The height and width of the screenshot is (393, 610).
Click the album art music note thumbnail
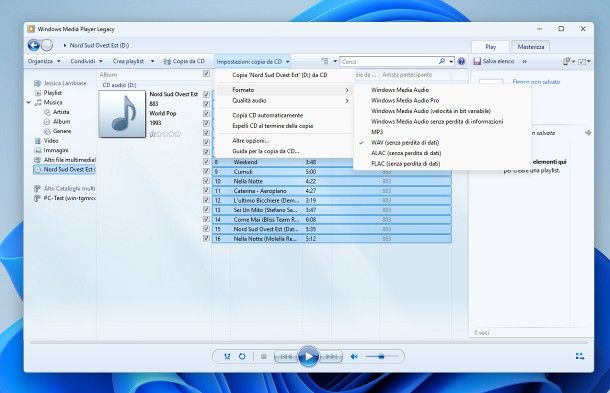122,114
